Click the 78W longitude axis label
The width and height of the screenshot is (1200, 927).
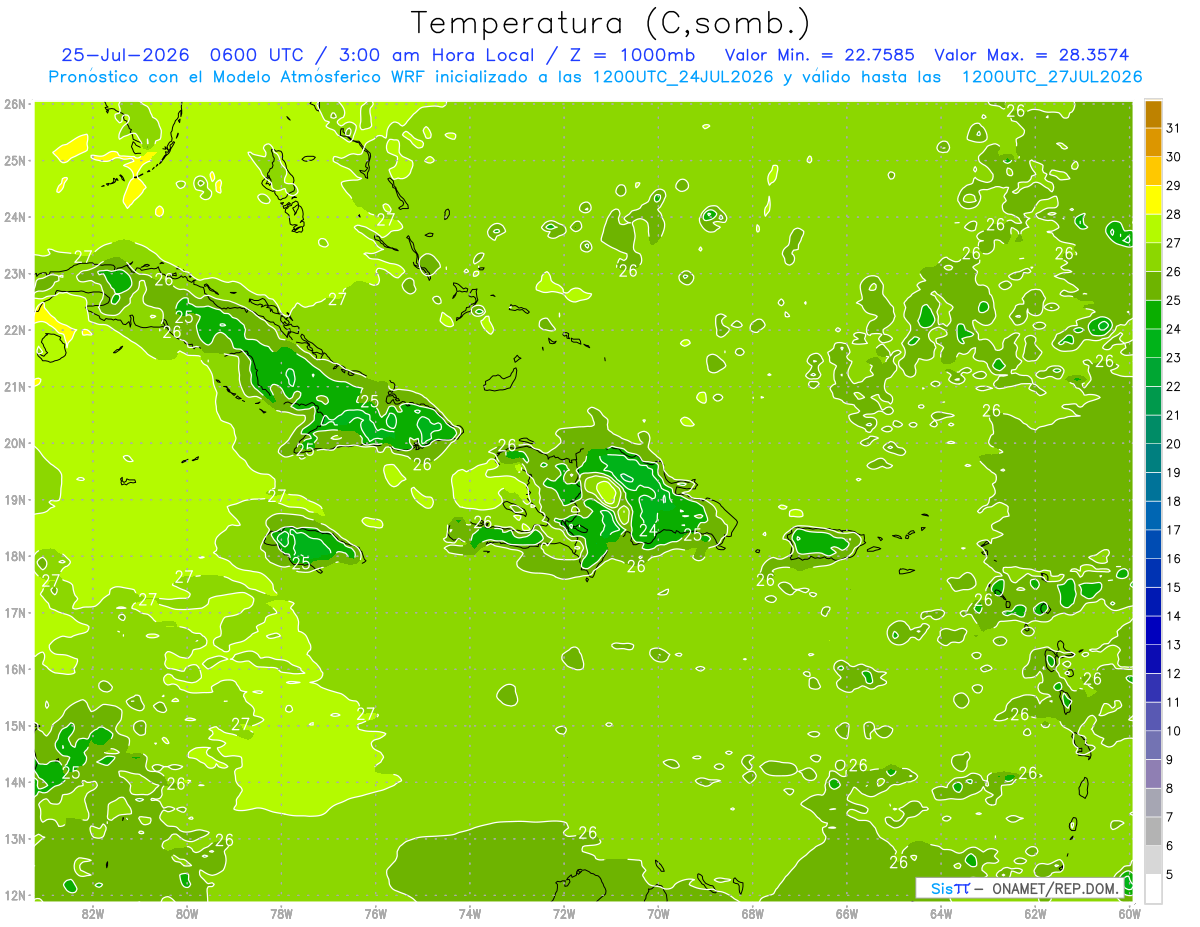point(281,913)
